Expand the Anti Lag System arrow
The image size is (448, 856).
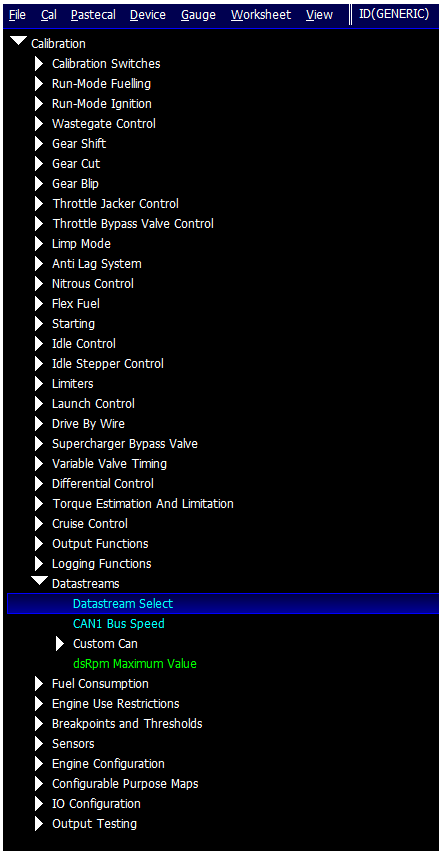[39, 264]
